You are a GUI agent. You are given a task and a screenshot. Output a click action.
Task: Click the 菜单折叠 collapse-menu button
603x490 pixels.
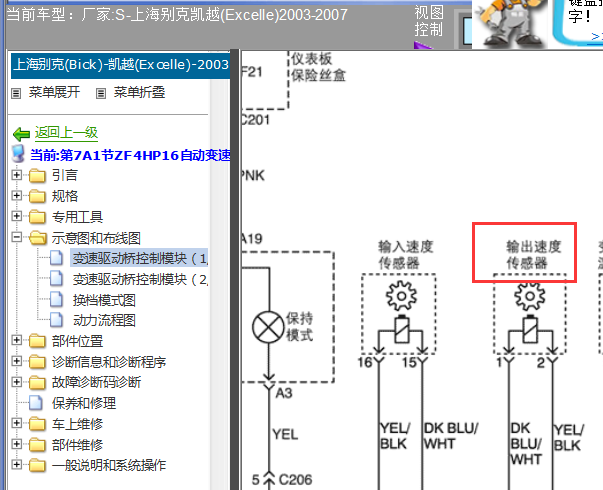click(131, 92)
